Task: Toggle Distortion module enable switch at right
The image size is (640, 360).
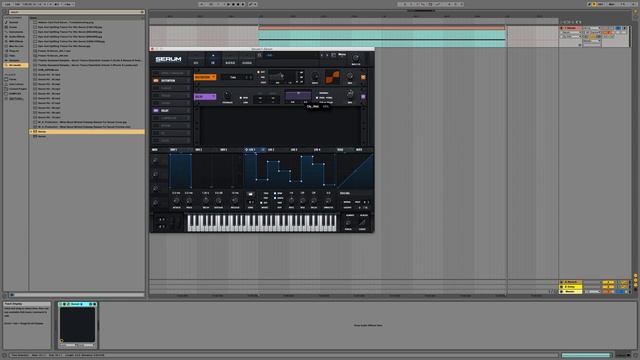Action: pos(363,77)
